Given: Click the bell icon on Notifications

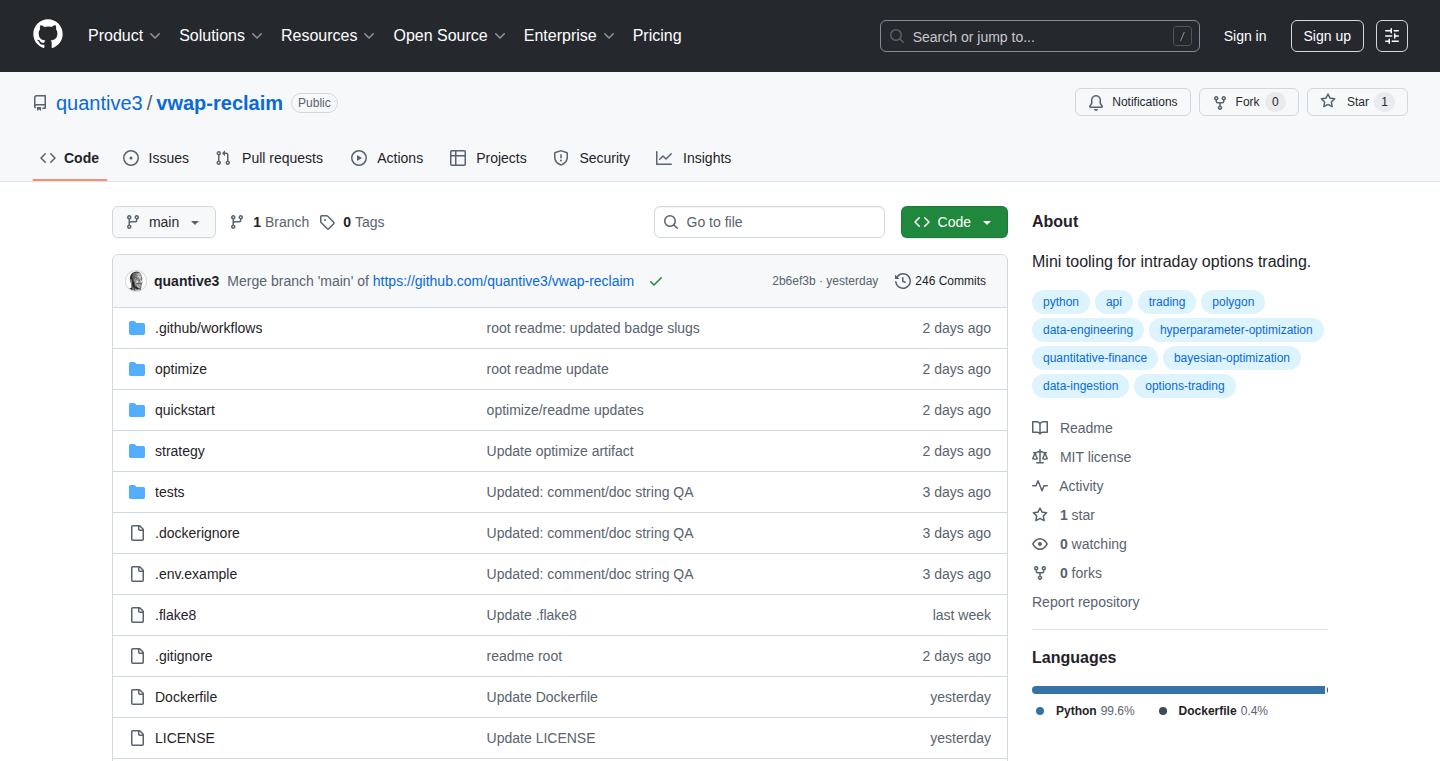Looking at the screenshot, I should pyautogui.click(x=1096, y=102).
